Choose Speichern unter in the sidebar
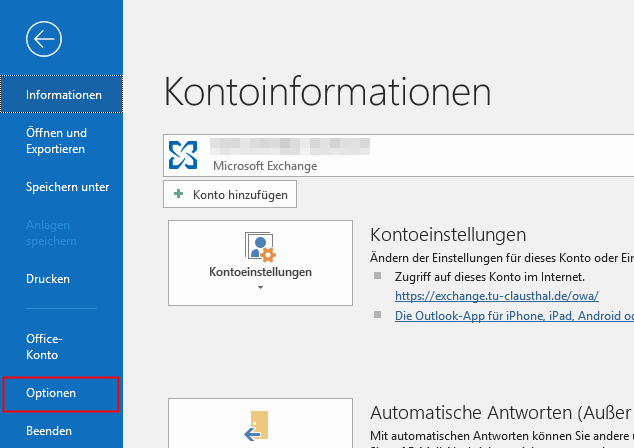This screenshot has width=634, height=448. point(68,187)
